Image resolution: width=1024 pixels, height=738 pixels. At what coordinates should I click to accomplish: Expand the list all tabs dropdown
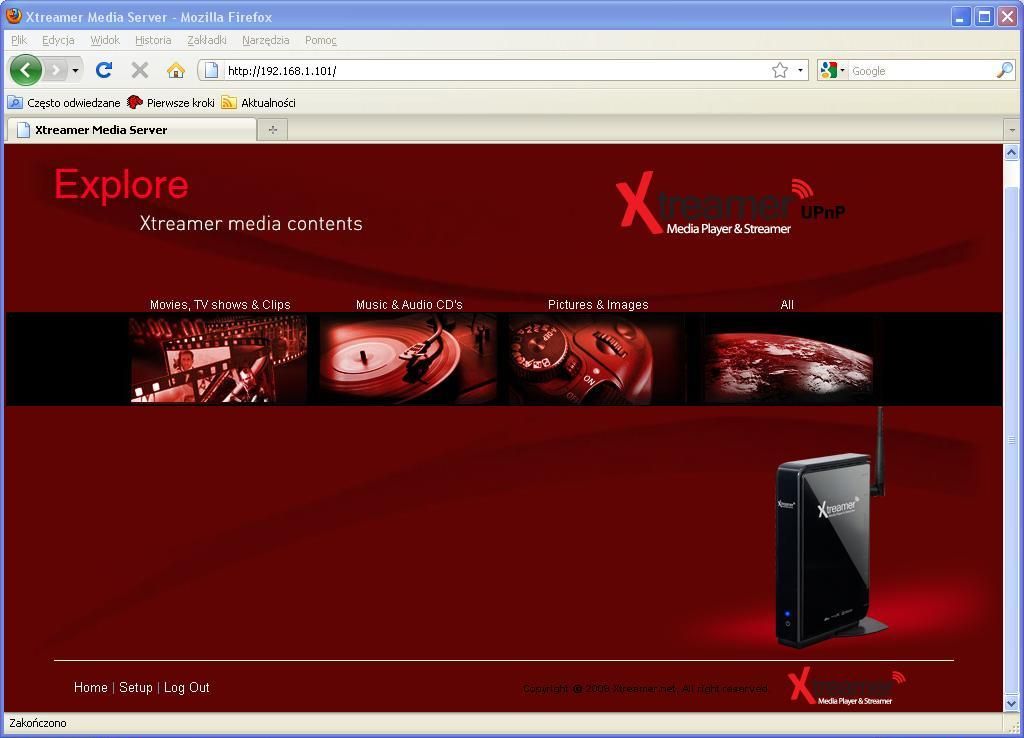pos(1012,130)
